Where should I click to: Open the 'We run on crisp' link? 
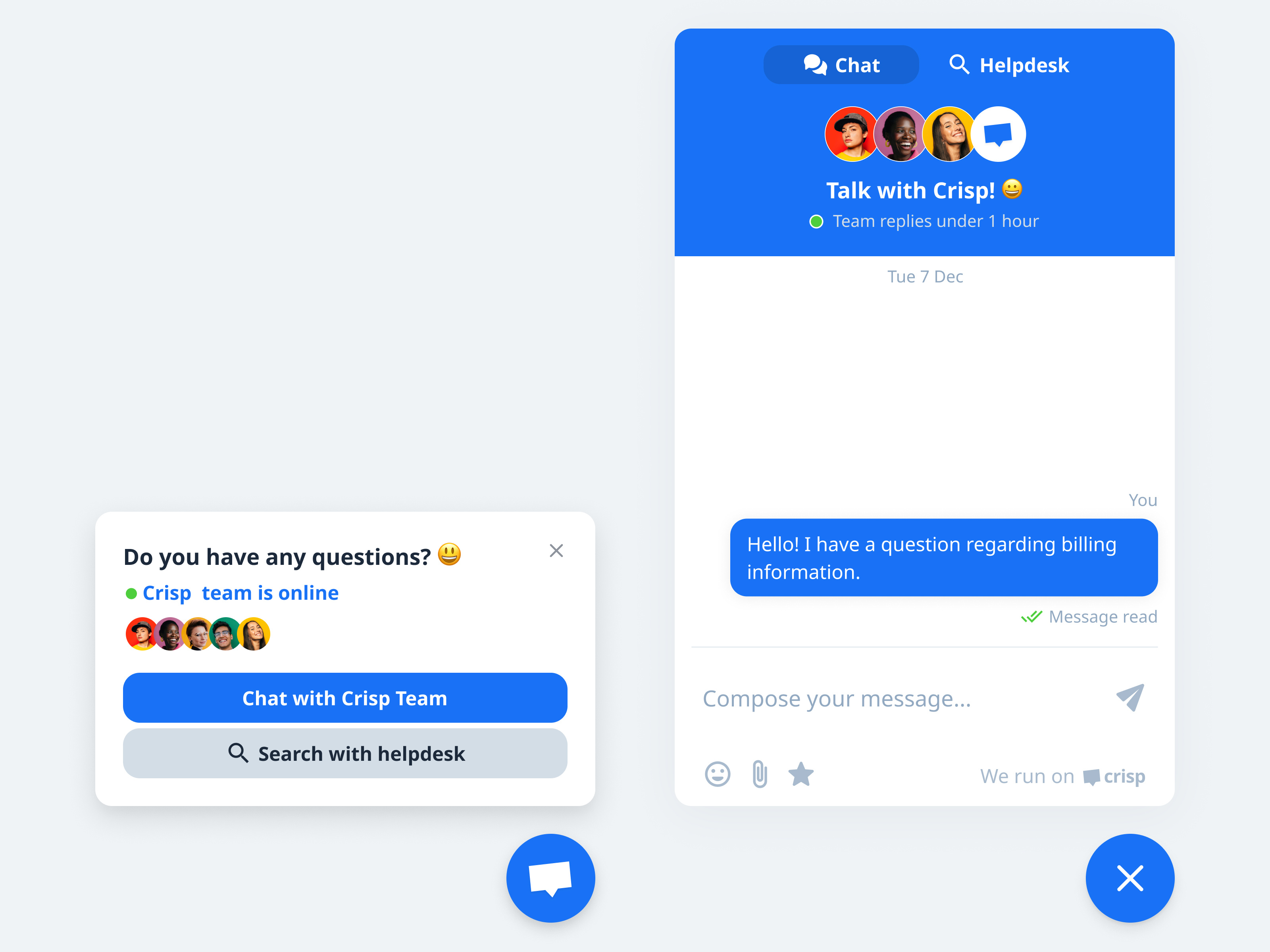(1062, 776)
